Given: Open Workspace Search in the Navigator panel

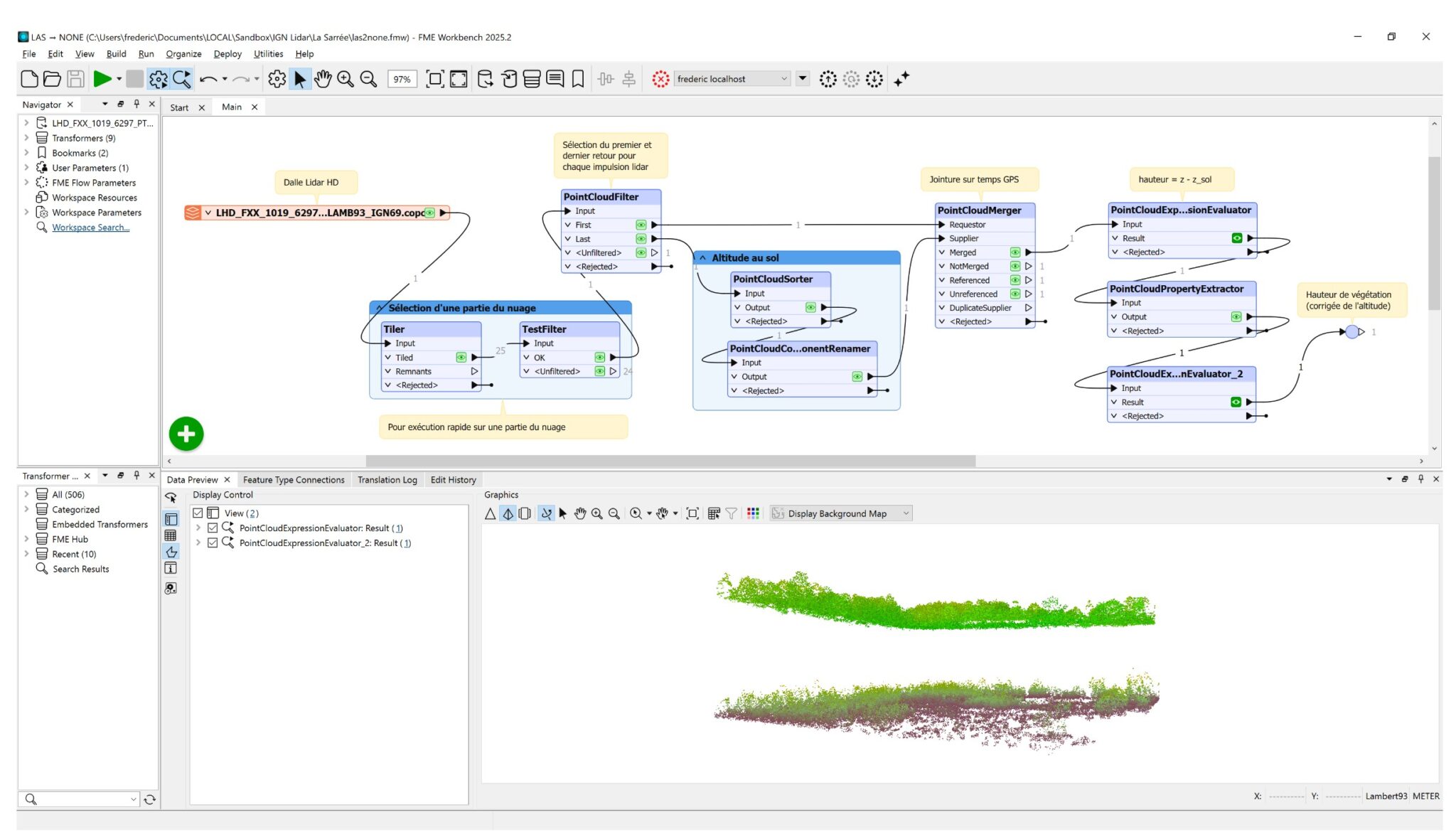Looking at the screenshot, I should [90, 228].
